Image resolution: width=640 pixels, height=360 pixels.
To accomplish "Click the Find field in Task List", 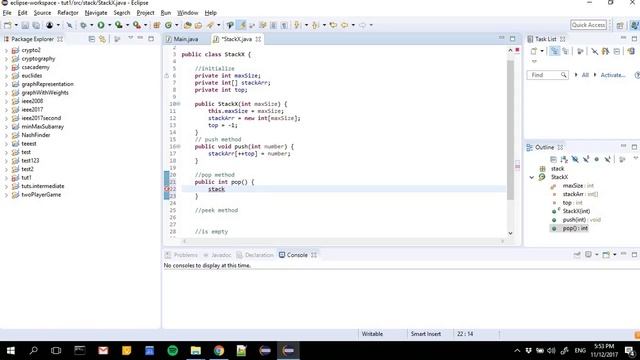I will (x=547, y=75).
